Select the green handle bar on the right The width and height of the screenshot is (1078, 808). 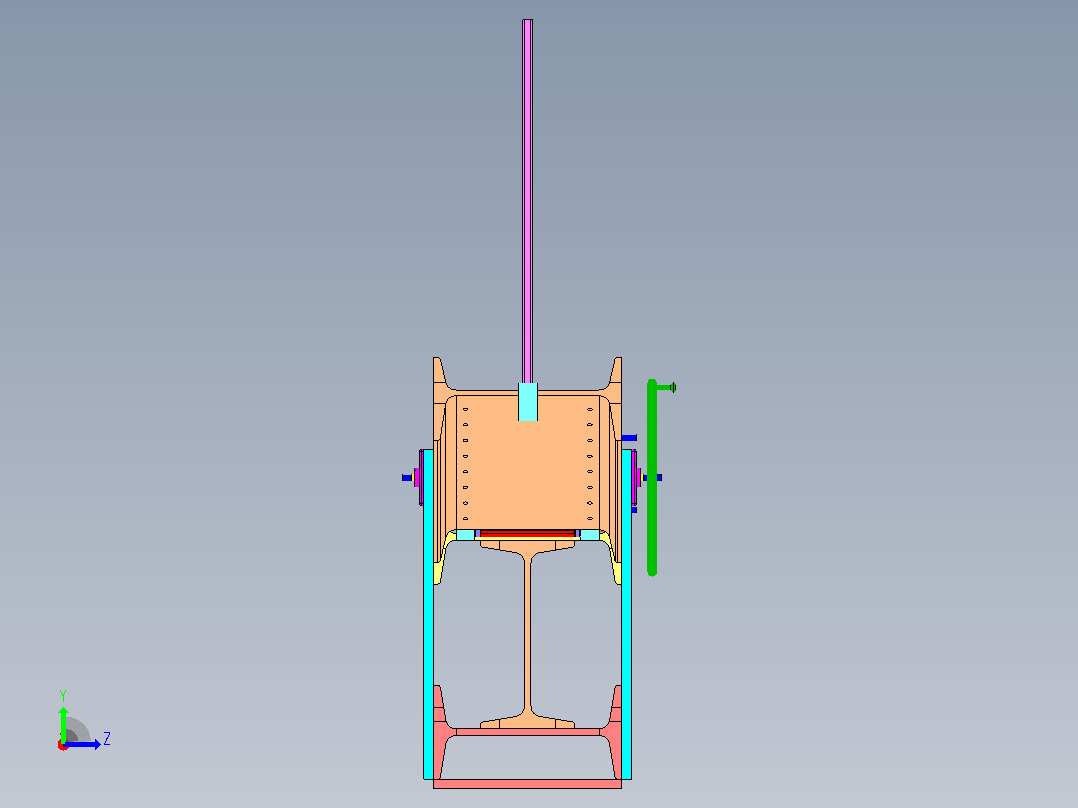[652, 477]
